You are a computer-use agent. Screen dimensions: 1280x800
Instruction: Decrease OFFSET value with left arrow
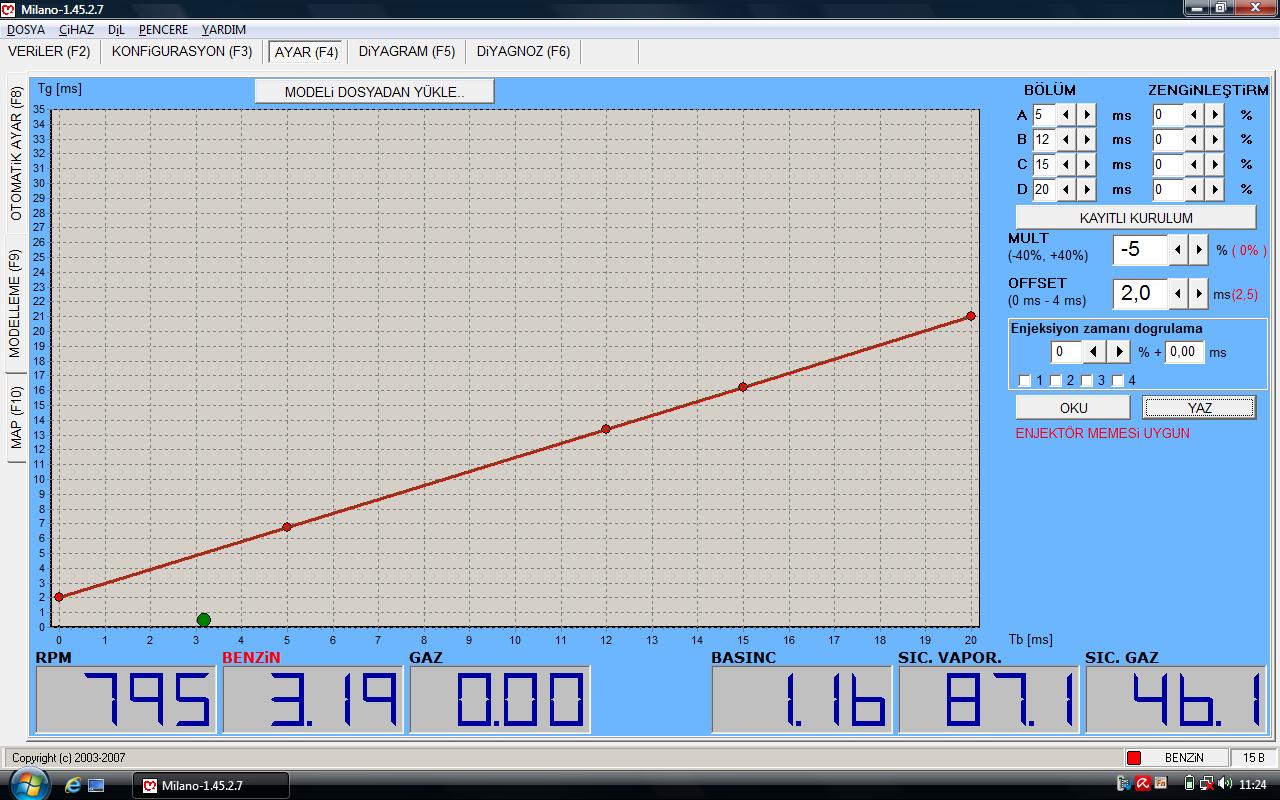[x=1179, y=294]
